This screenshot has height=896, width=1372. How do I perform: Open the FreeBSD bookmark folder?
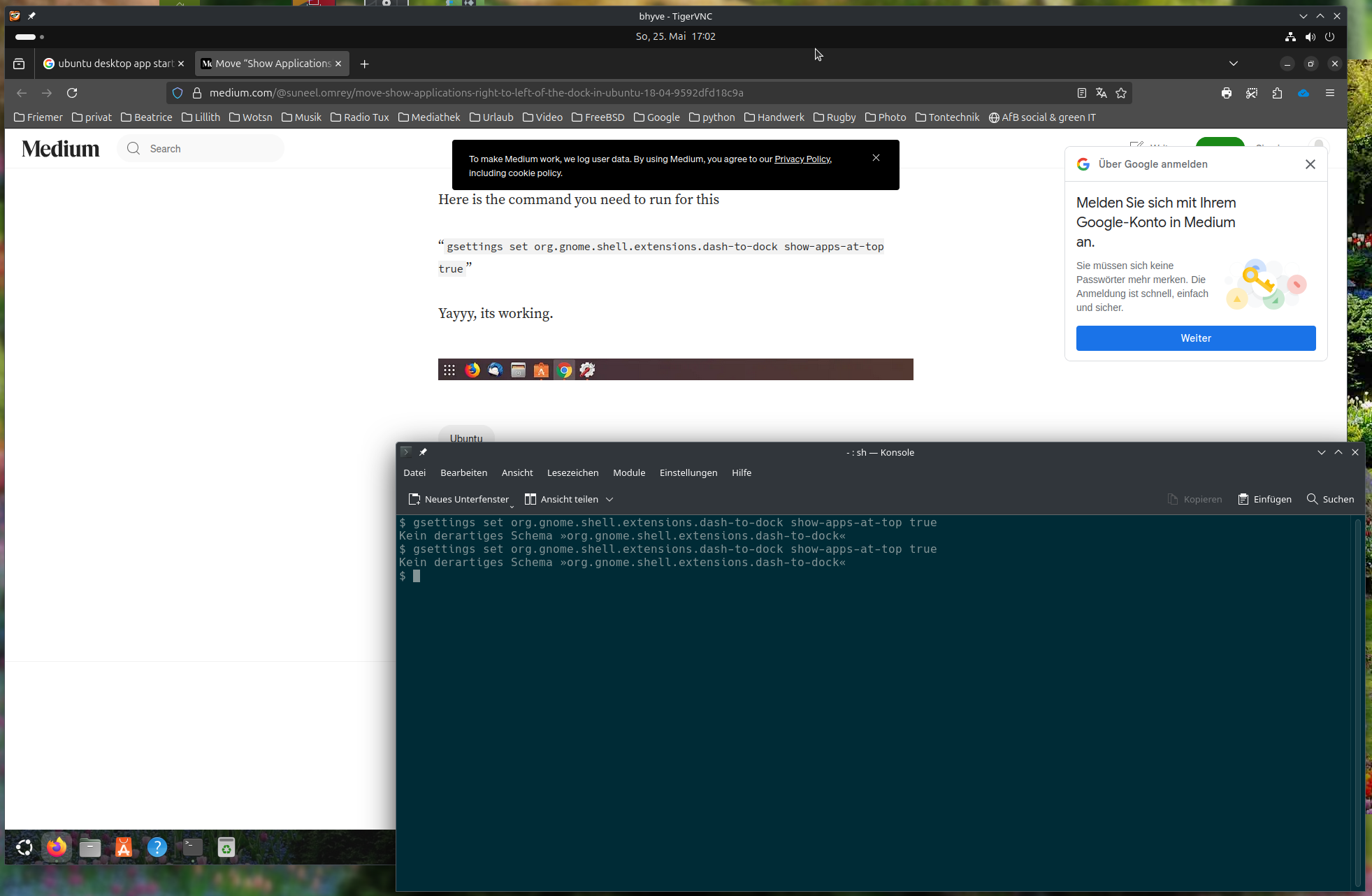click(x=598, y=117)
